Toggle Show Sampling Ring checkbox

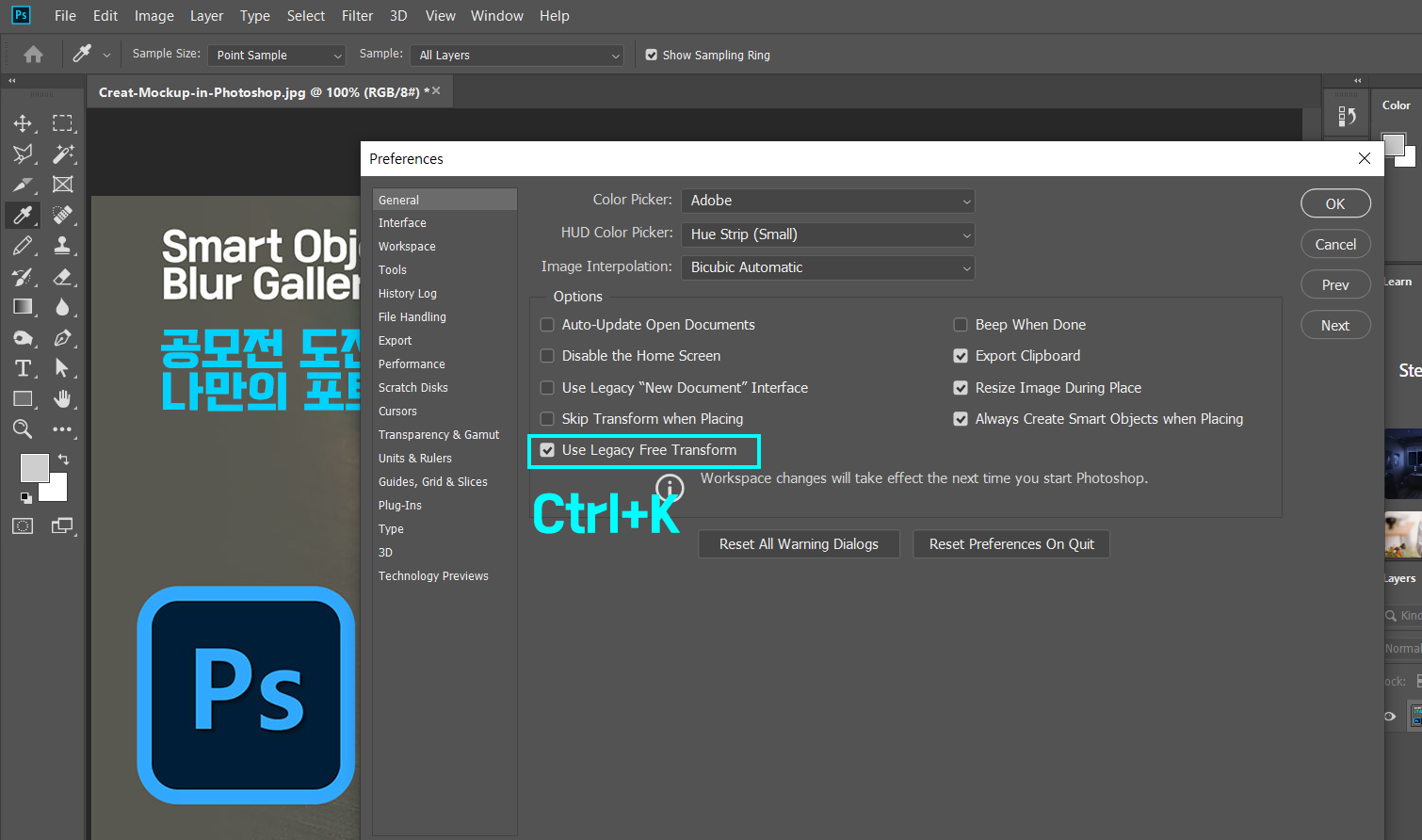coord(652,55)
